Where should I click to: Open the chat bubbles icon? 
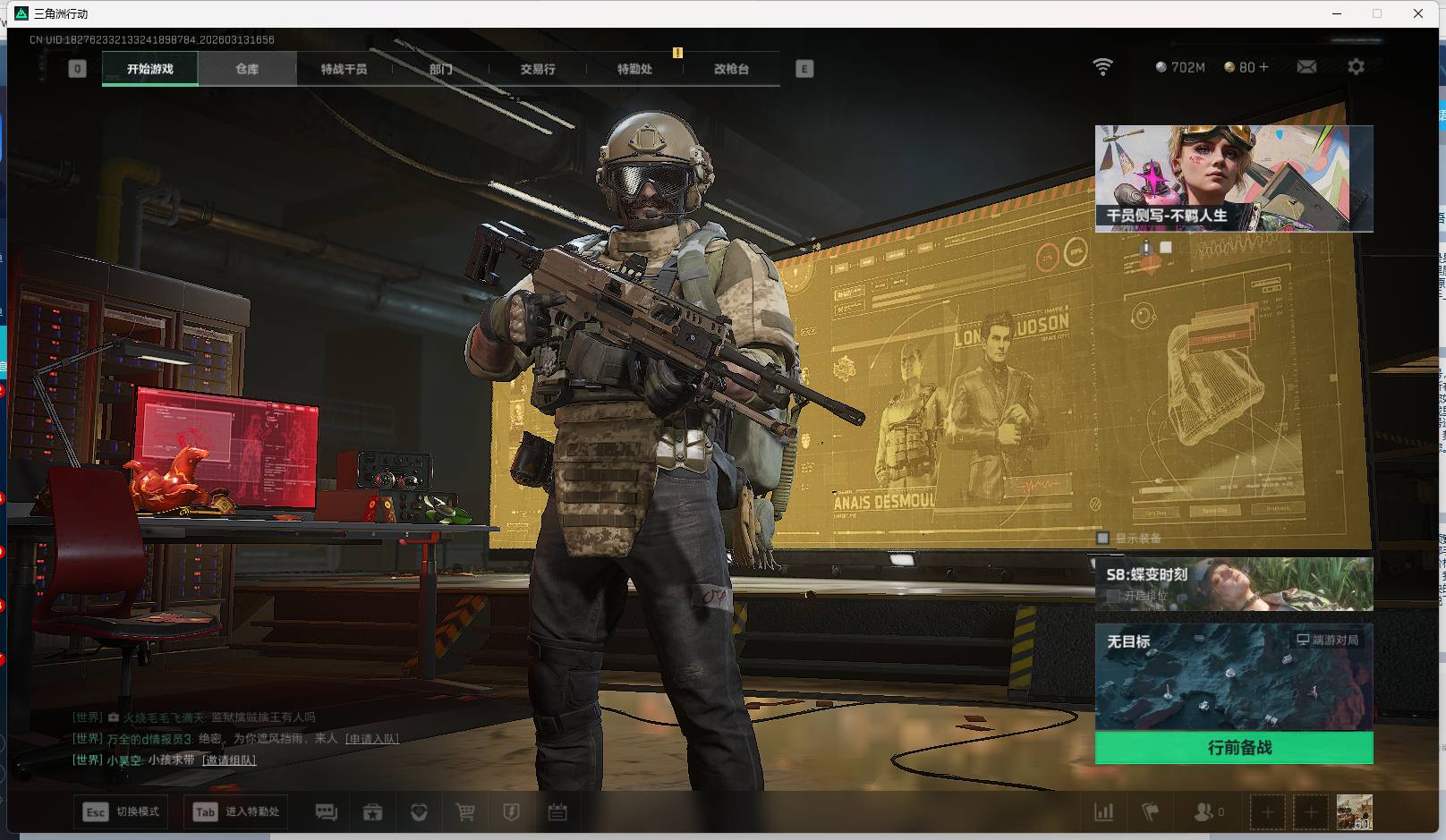pos(327,812)
